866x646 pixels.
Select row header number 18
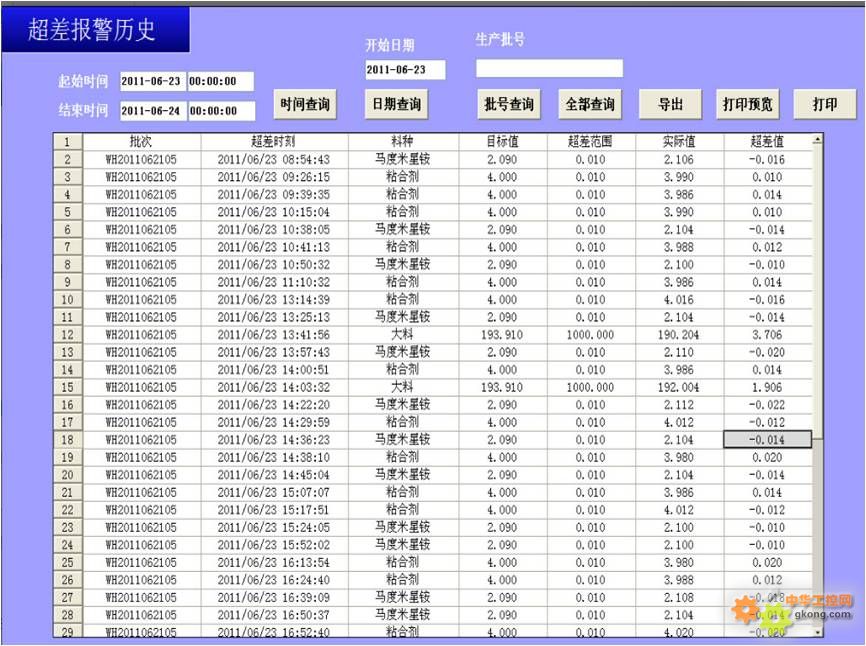click(67, 440)
